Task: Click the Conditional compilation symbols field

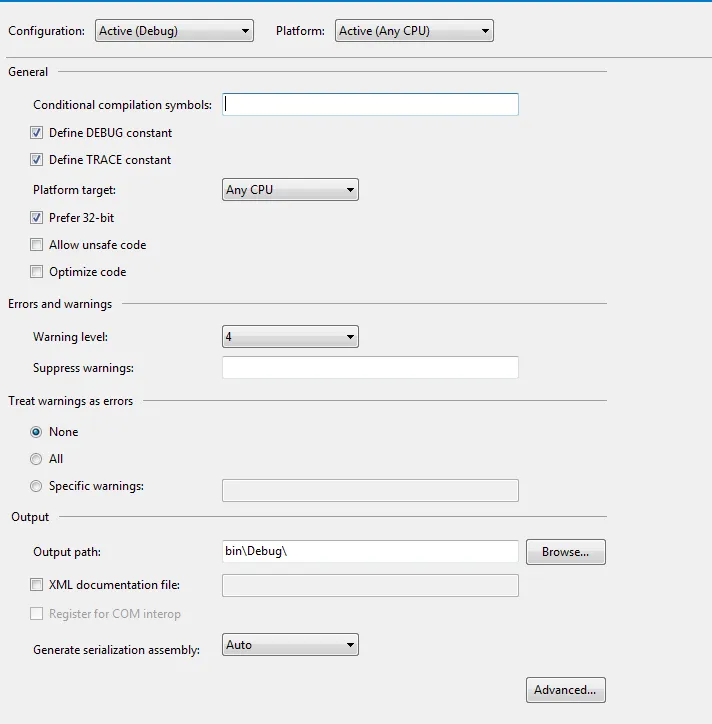Action: coord(370,104)
